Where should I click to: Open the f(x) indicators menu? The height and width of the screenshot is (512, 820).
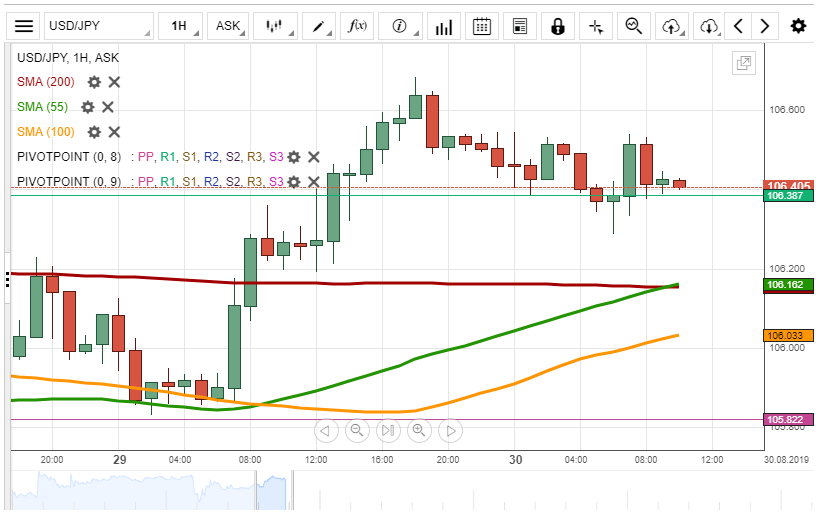point(358,26)
